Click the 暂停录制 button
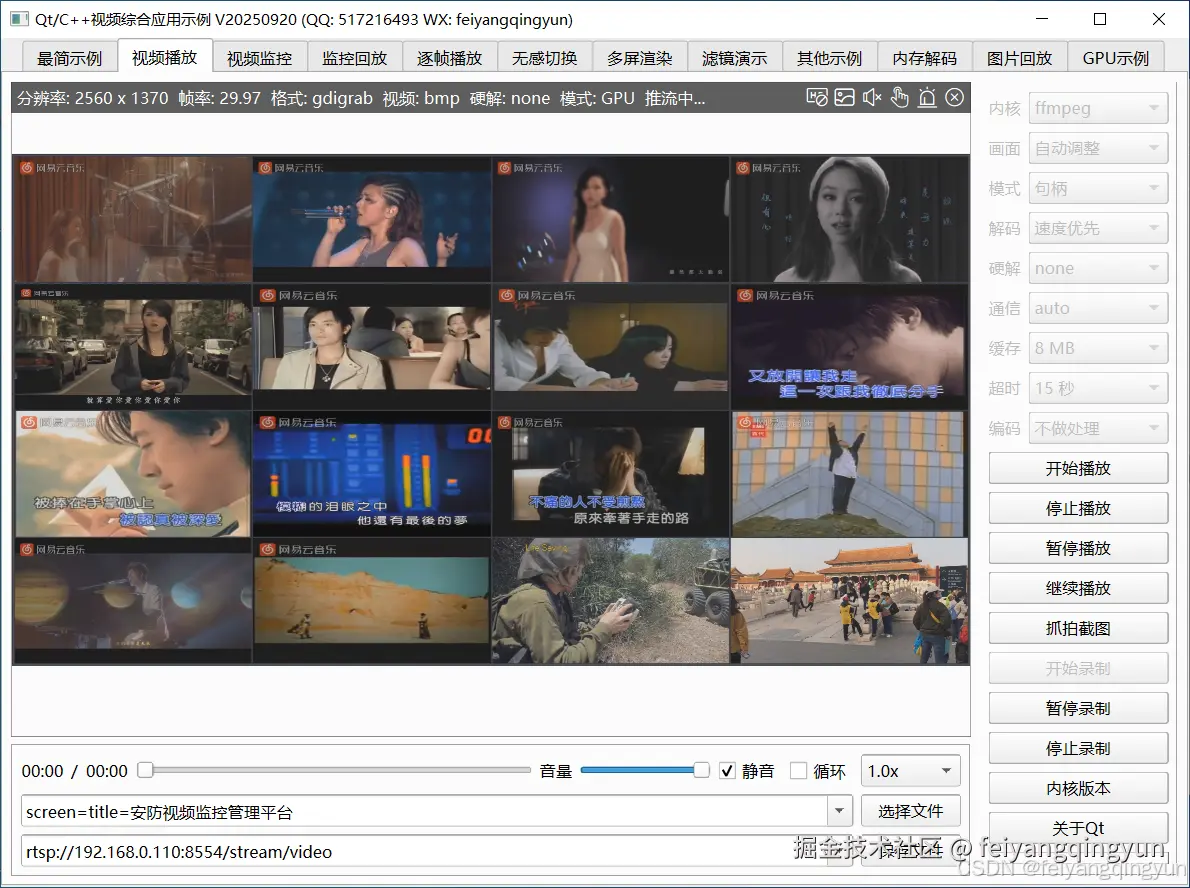Viewport: 1190px width, 888px height. pos(1078,708)
